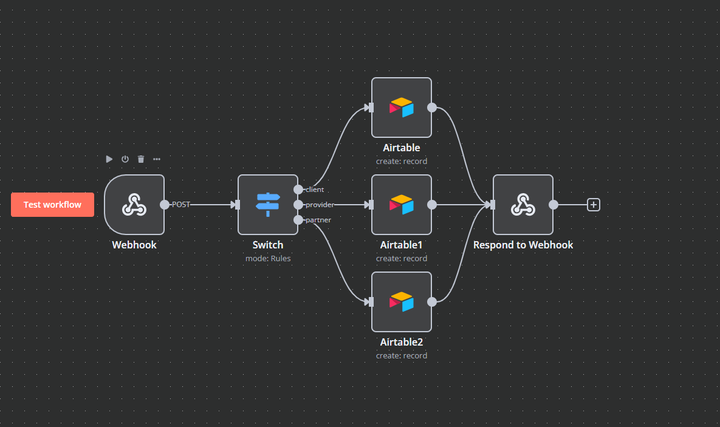Click the 'client' output label

tap(315, 189)
